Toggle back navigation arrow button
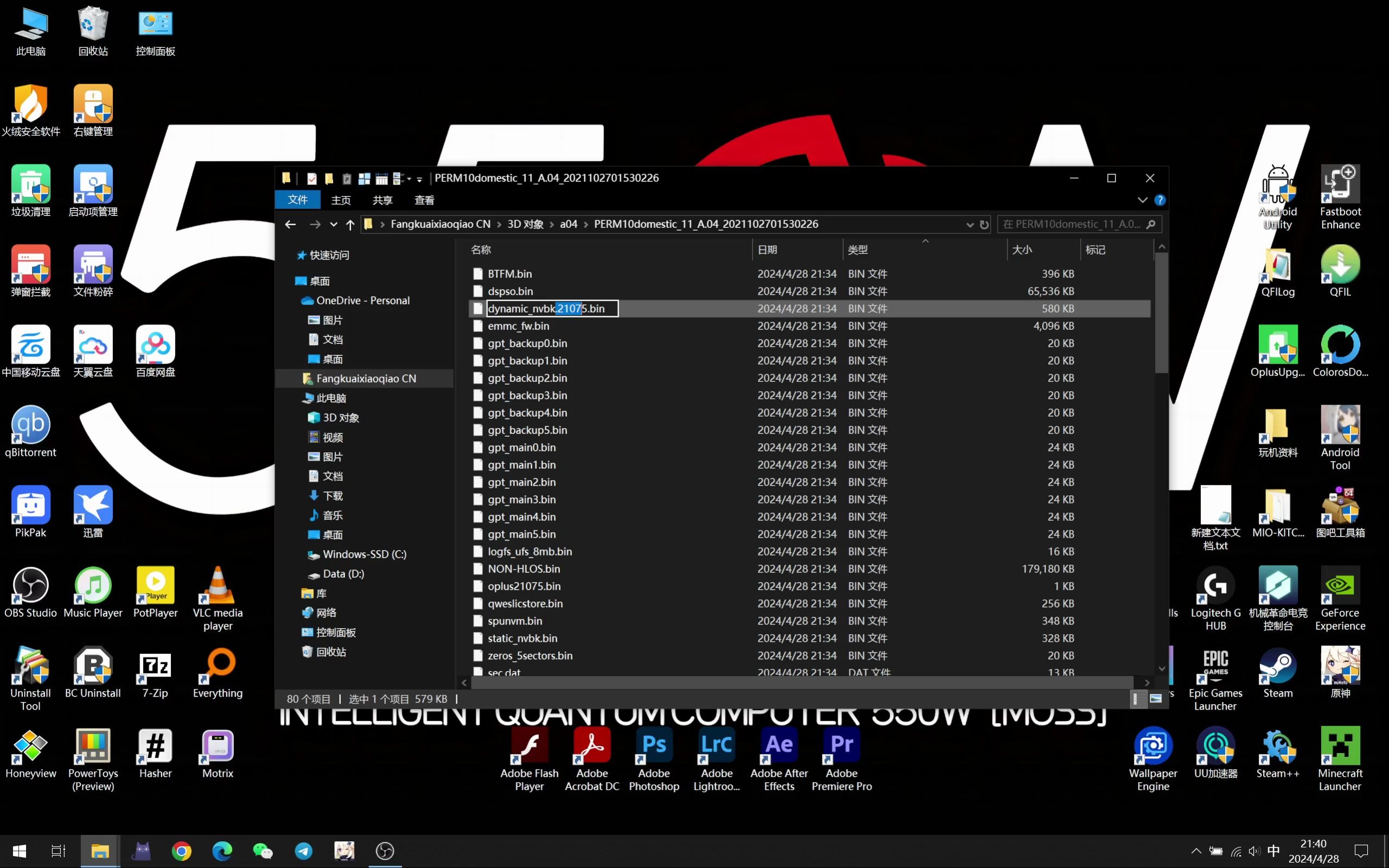The image size is (1389, 868). point(290,224)
